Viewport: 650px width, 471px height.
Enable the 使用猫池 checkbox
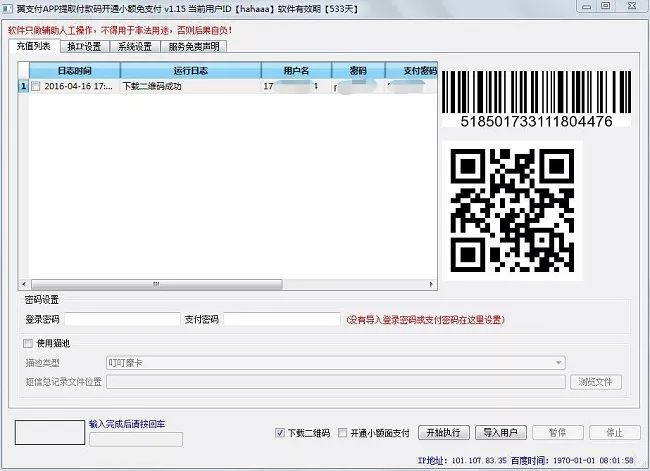(28, 343)
